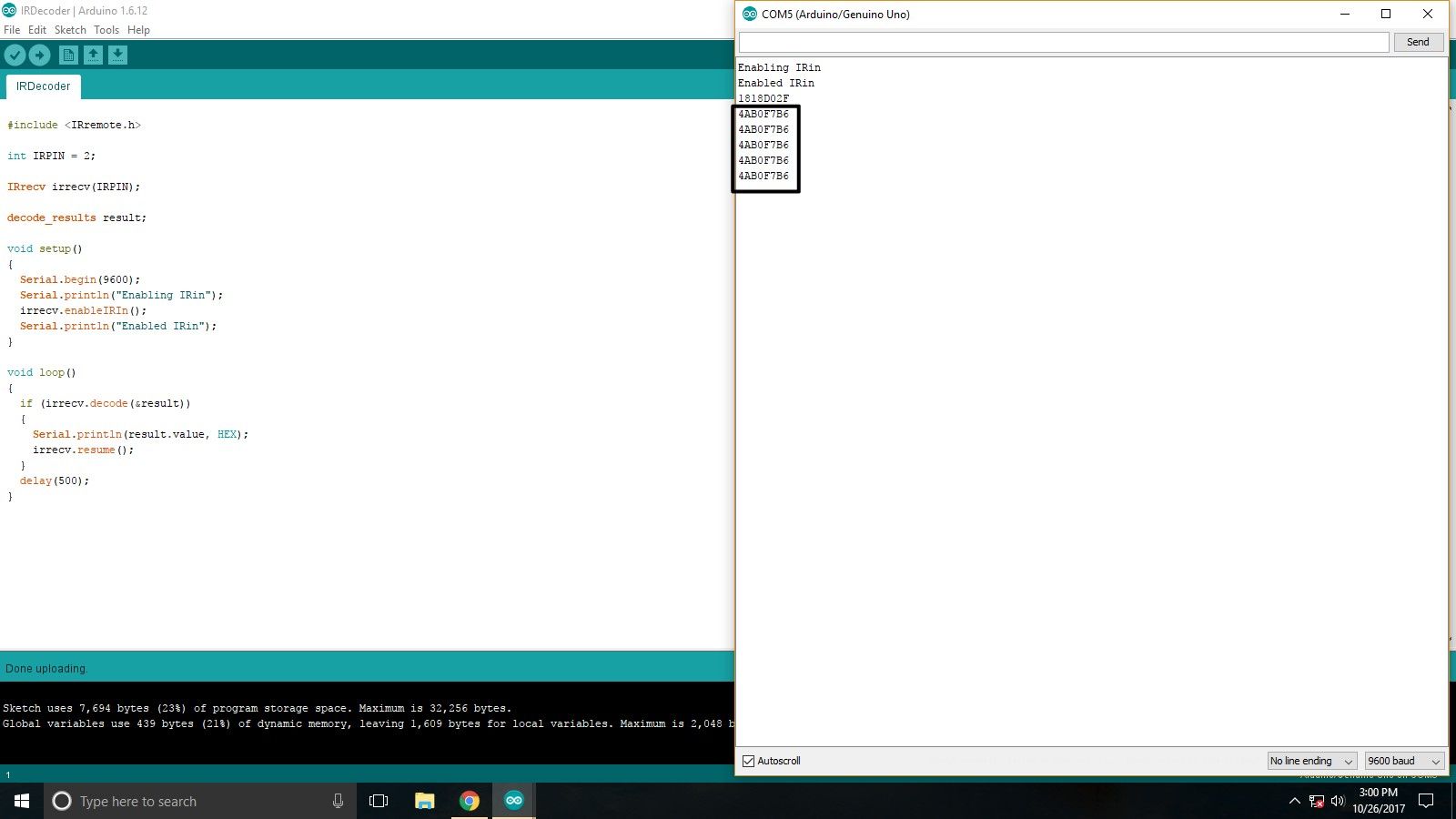Click the Send button in serial monitor

click(x=1418, y=42)
